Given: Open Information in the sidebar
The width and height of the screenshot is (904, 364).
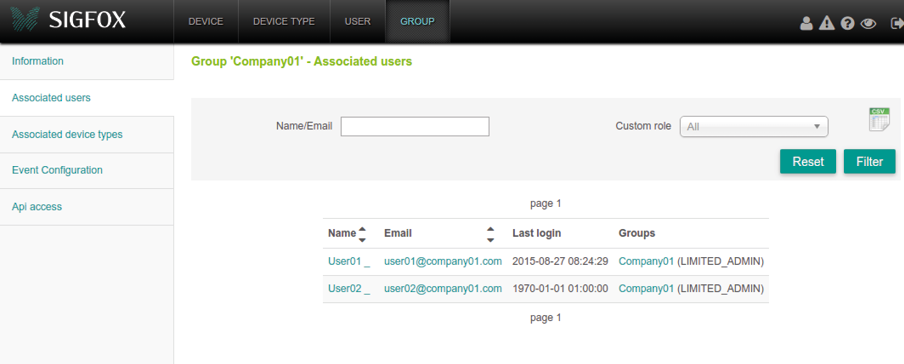Looking at the screenshot, I should pyautogui.click(x=86, y=61).
